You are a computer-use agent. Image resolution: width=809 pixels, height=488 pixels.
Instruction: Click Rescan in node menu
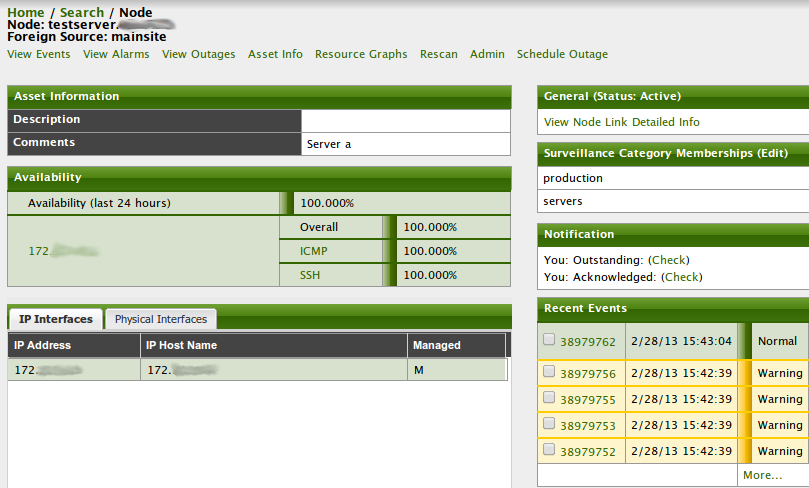pyautogui.click(x=439, y=54)
